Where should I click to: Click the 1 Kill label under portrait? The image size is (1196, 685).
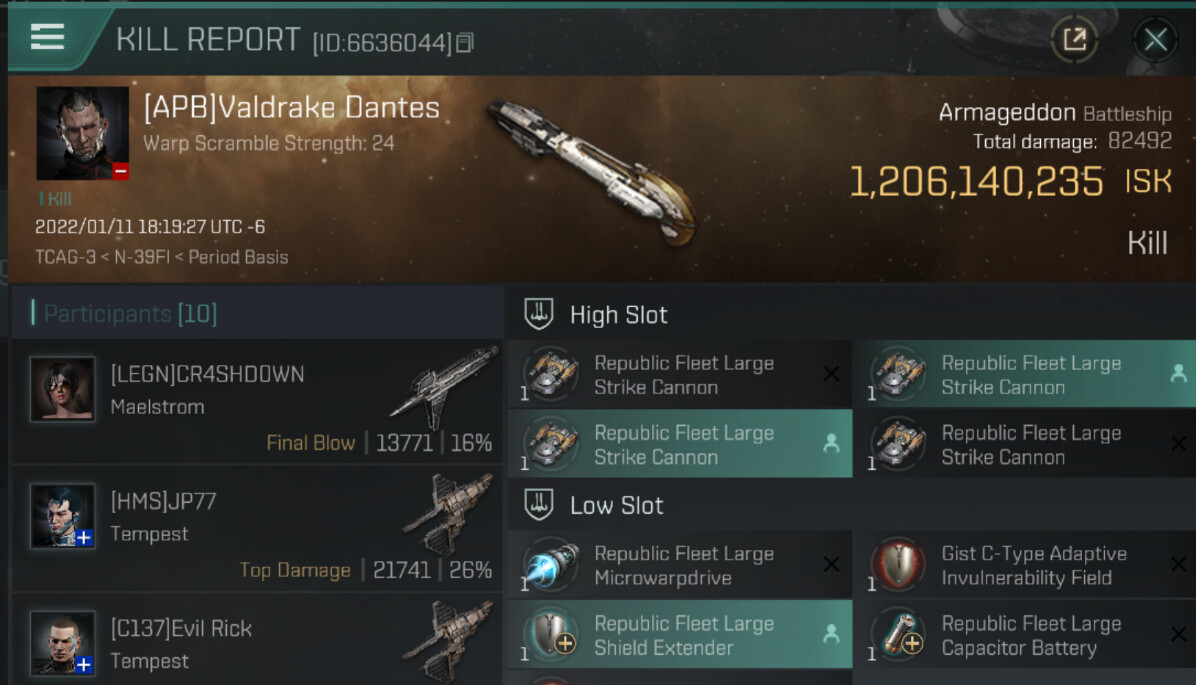55,199
